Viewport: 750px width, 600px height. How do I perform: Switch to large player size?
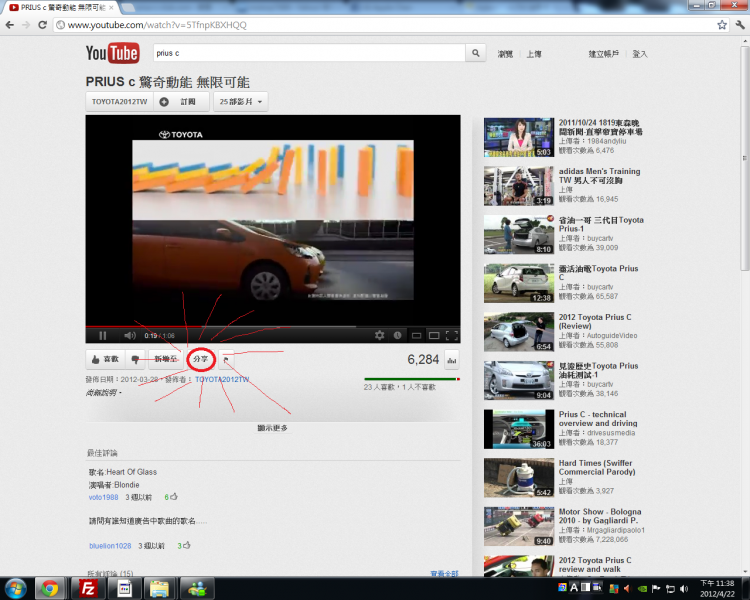[434, 335]
